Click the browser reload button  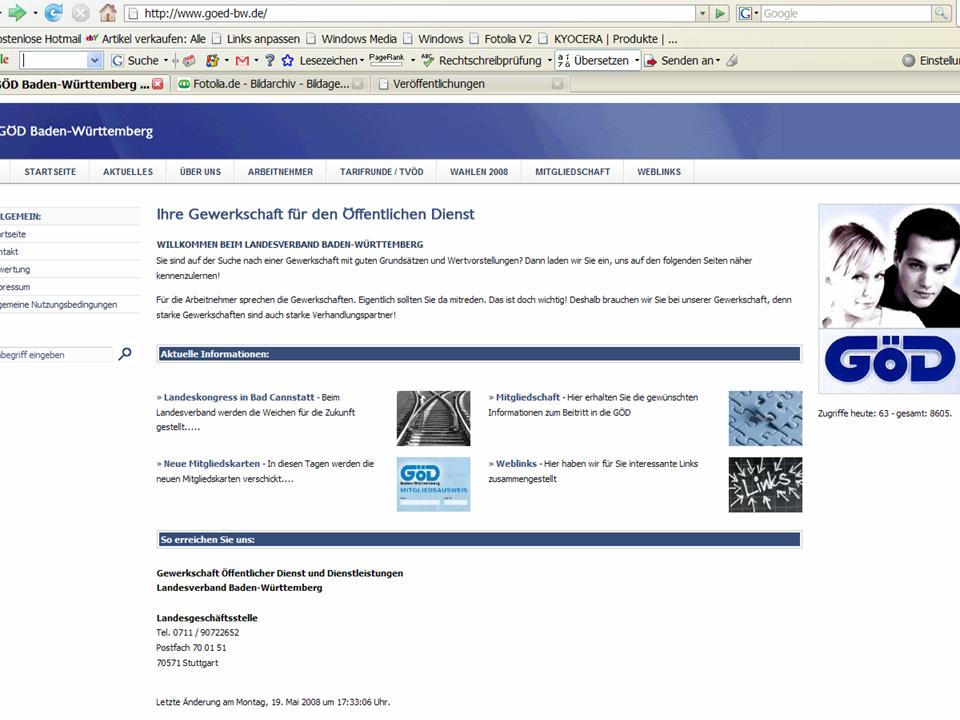pos(54,13)
